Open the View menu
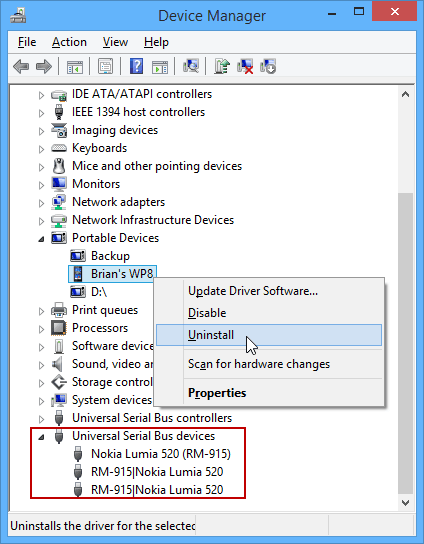Viewport: 424px width, 544px height. [x=115, y=42]
